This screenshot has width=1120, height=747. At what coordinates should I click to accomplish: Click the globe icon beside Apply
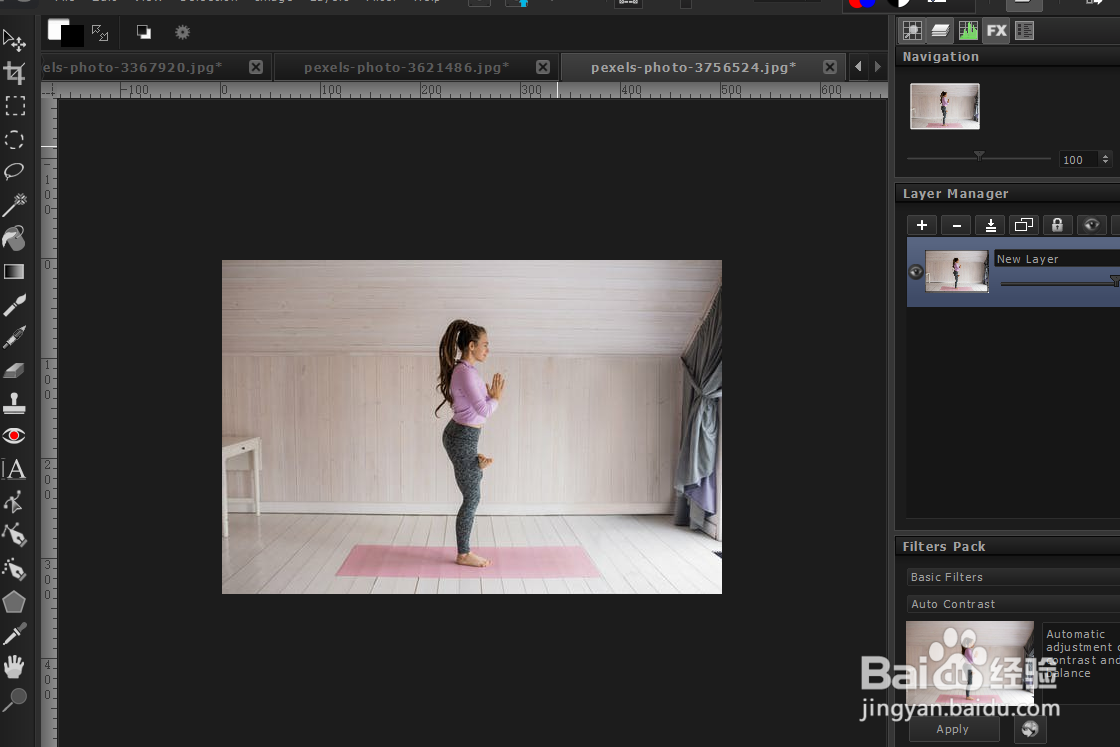(1029, 729)
